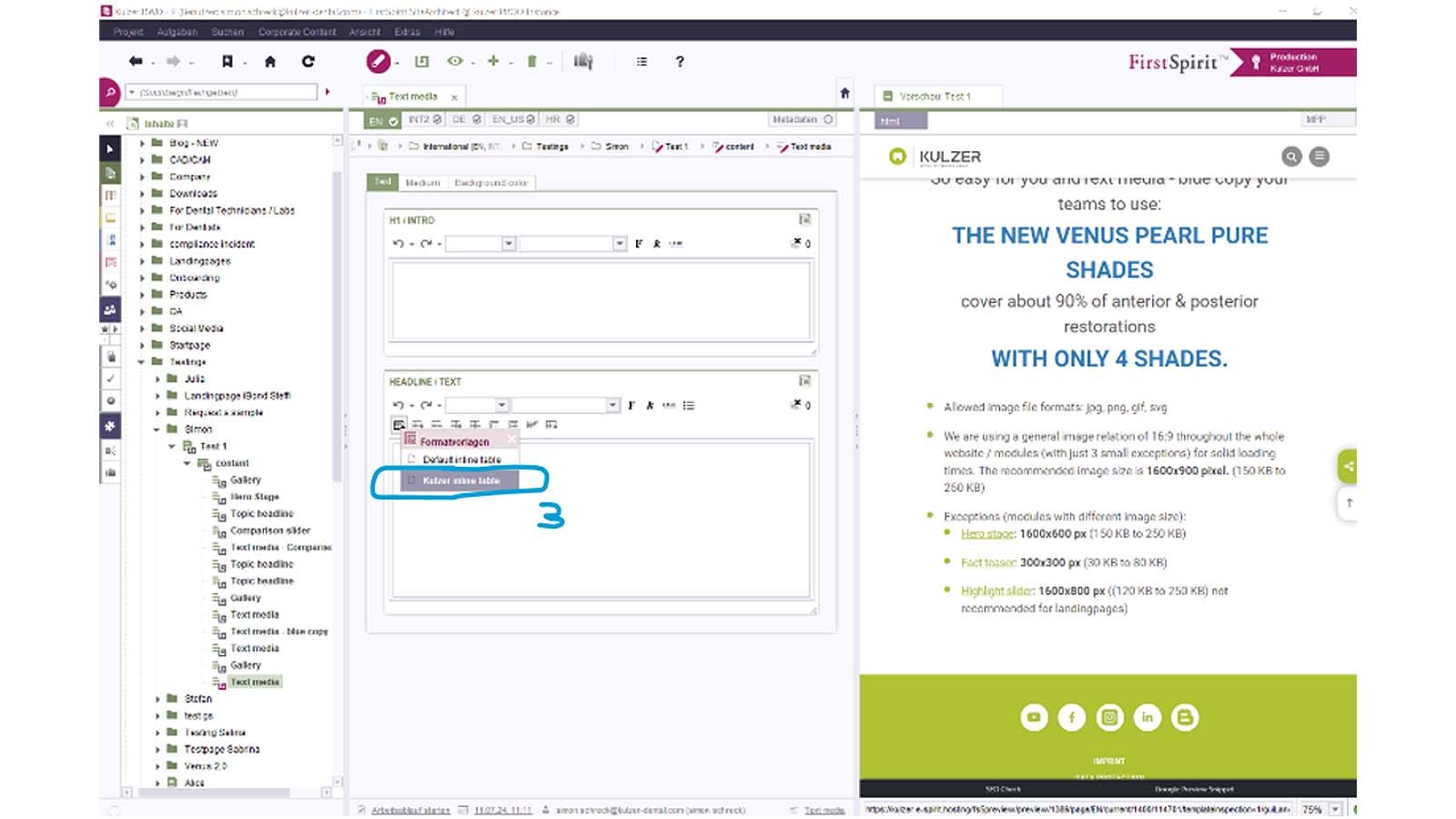The height and width of the screenshot is (819, 1456).
Task: Expand the Products folder in tree
Action: (142, 295)
